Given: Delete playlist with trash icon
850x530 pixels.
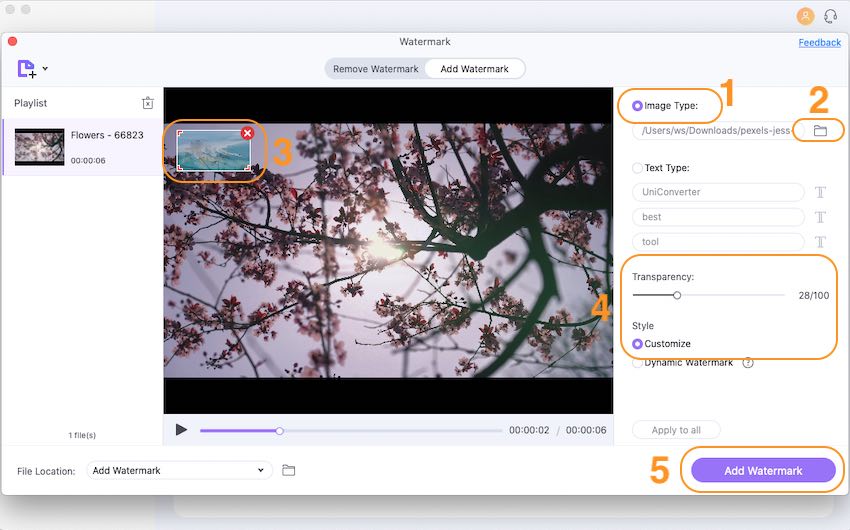Looking at the screenshot, I should 147,103.
